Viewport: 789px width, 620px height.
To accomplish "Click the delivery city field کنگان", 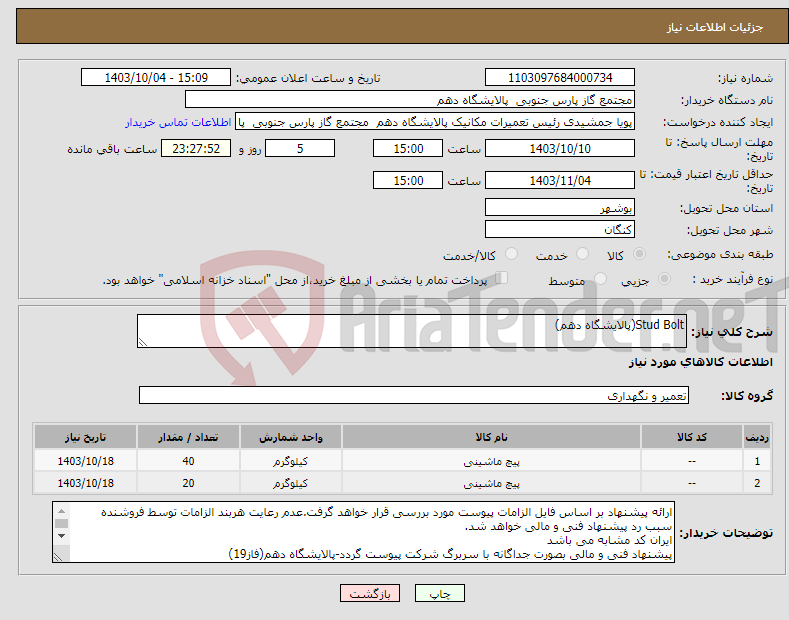I will click(x=560, y=229).
